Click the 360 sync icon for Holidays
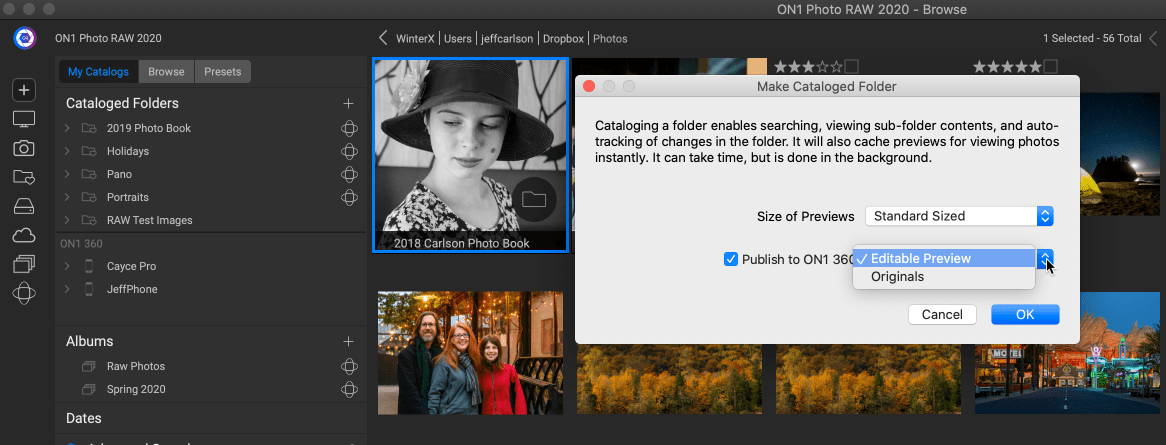Image resolution: width=1166 pixels, height=445 pixels. tap(349, 151)
